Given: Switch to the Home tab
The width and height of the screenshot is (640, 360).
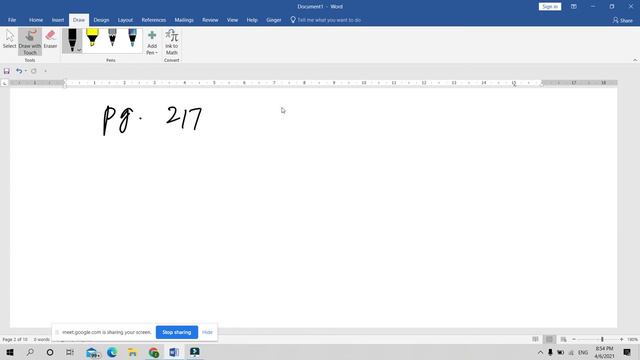Looking at the screenshot, I should point(36,20).
